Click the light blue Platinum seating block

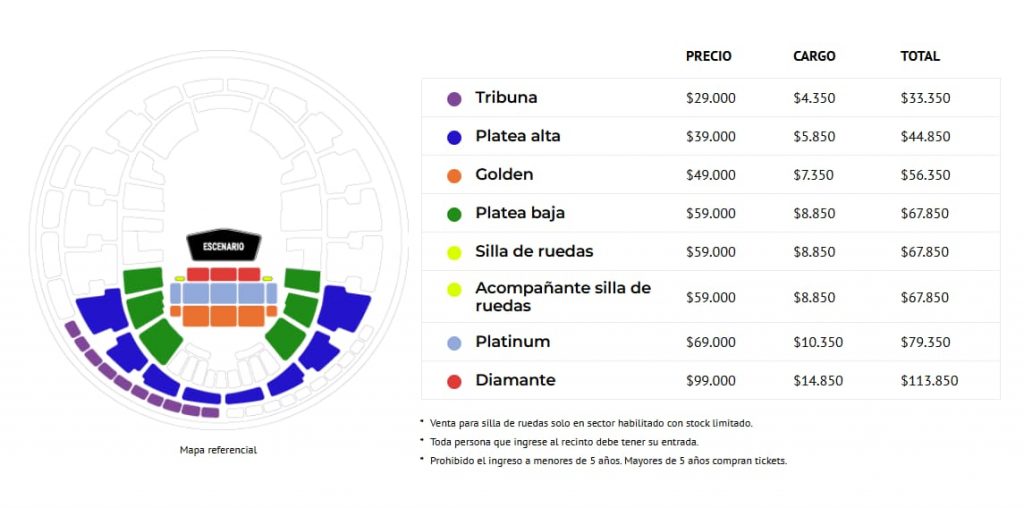pos(223,293)
